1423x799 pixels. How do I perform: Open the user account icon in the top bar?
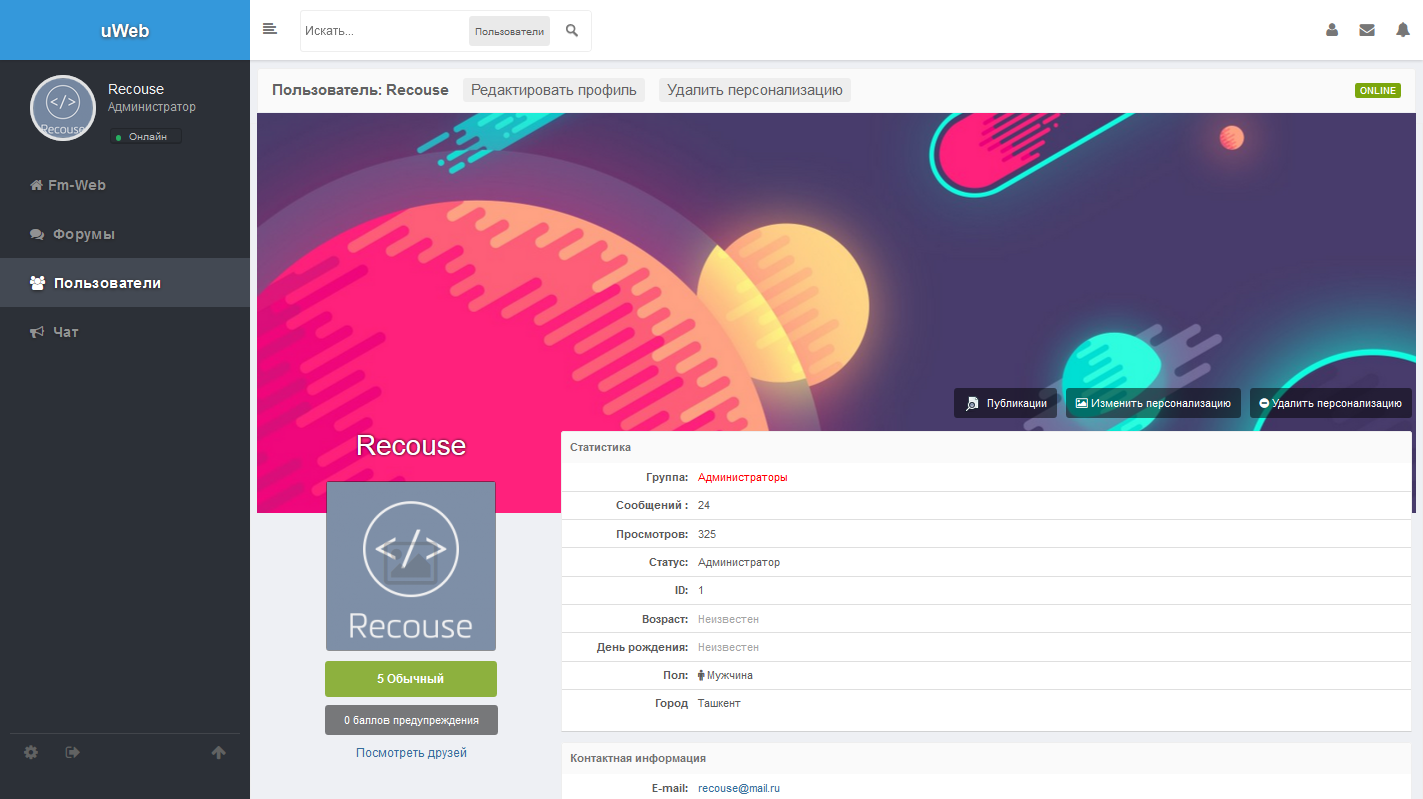[x=1332, y=30]
